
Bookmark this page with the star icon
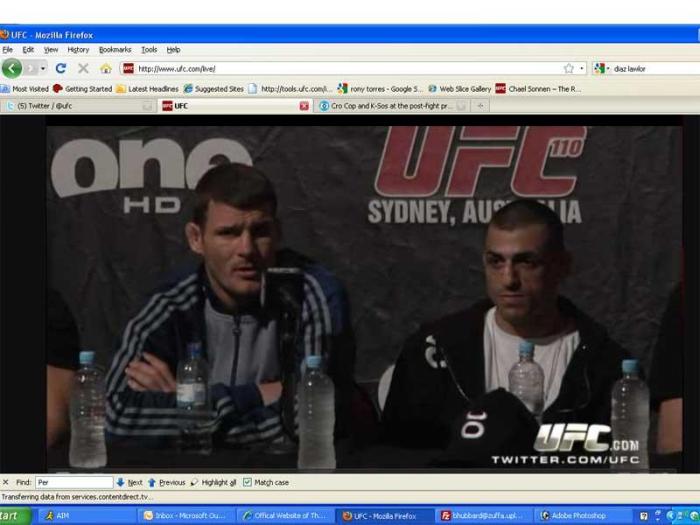pos(568,68)
